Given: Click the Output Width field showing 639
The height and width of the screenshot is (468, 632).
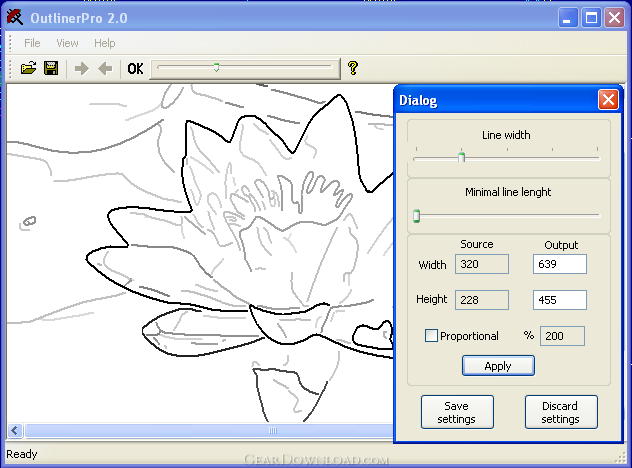Looking at the screenshot, I should pos(560,264).
